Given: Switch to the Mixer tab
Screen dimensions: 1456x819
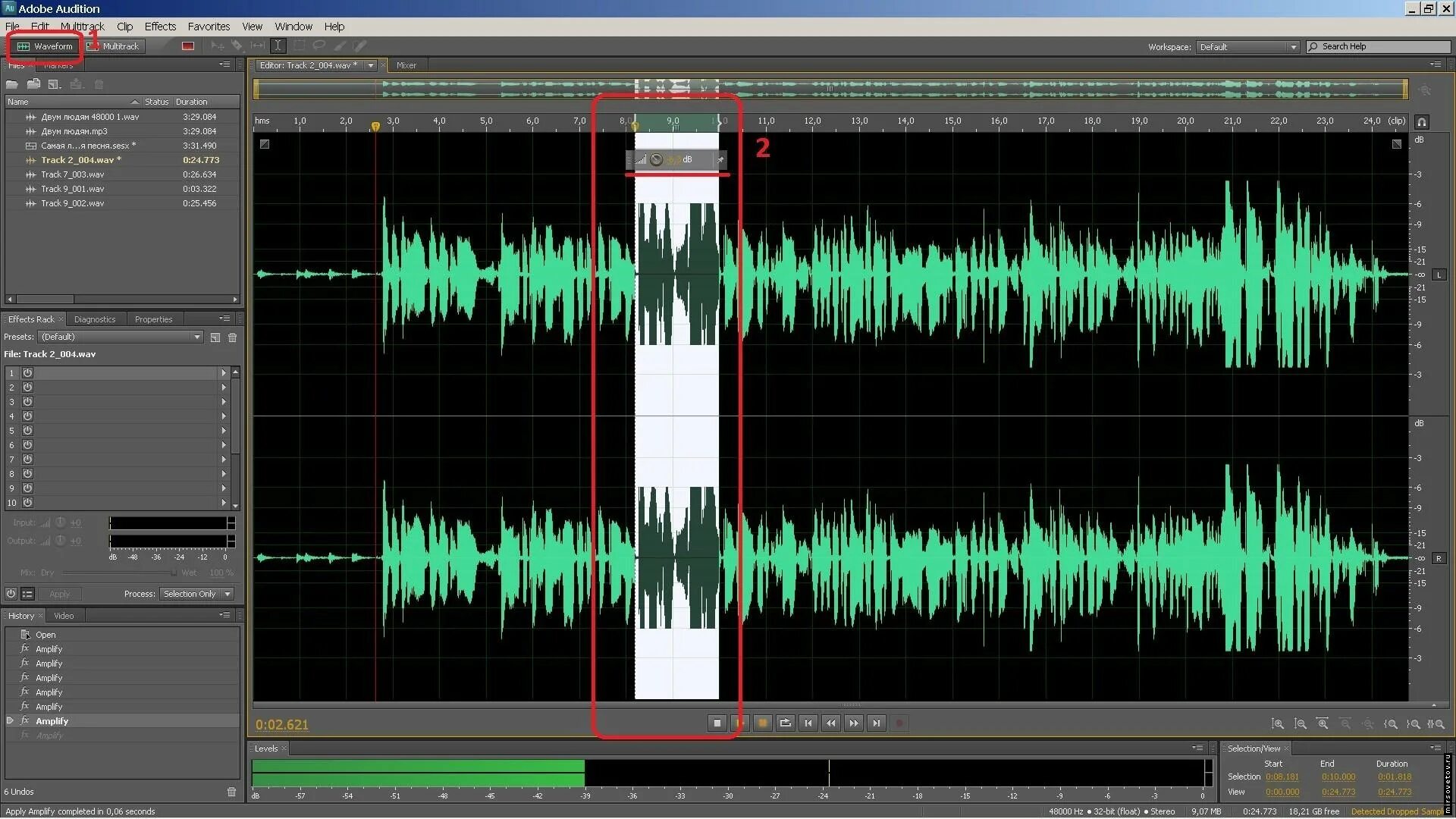Looking at the screenshot, I should 406,65.
